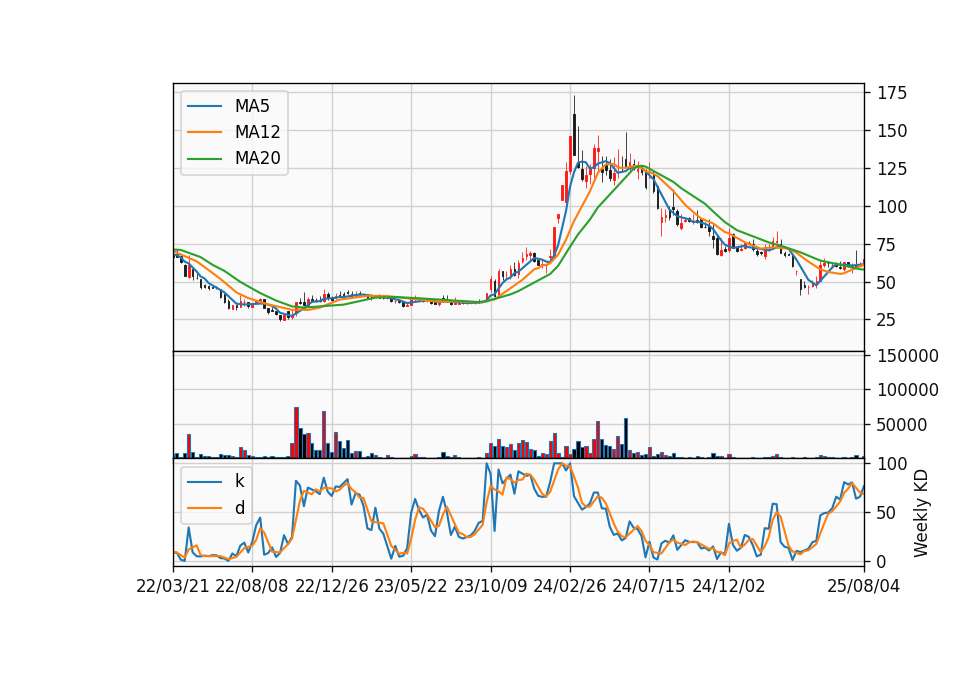The height and width of the screenshot is (690, 960).
Task: Click the 100000 volume axis label
Action: (908, 390)
